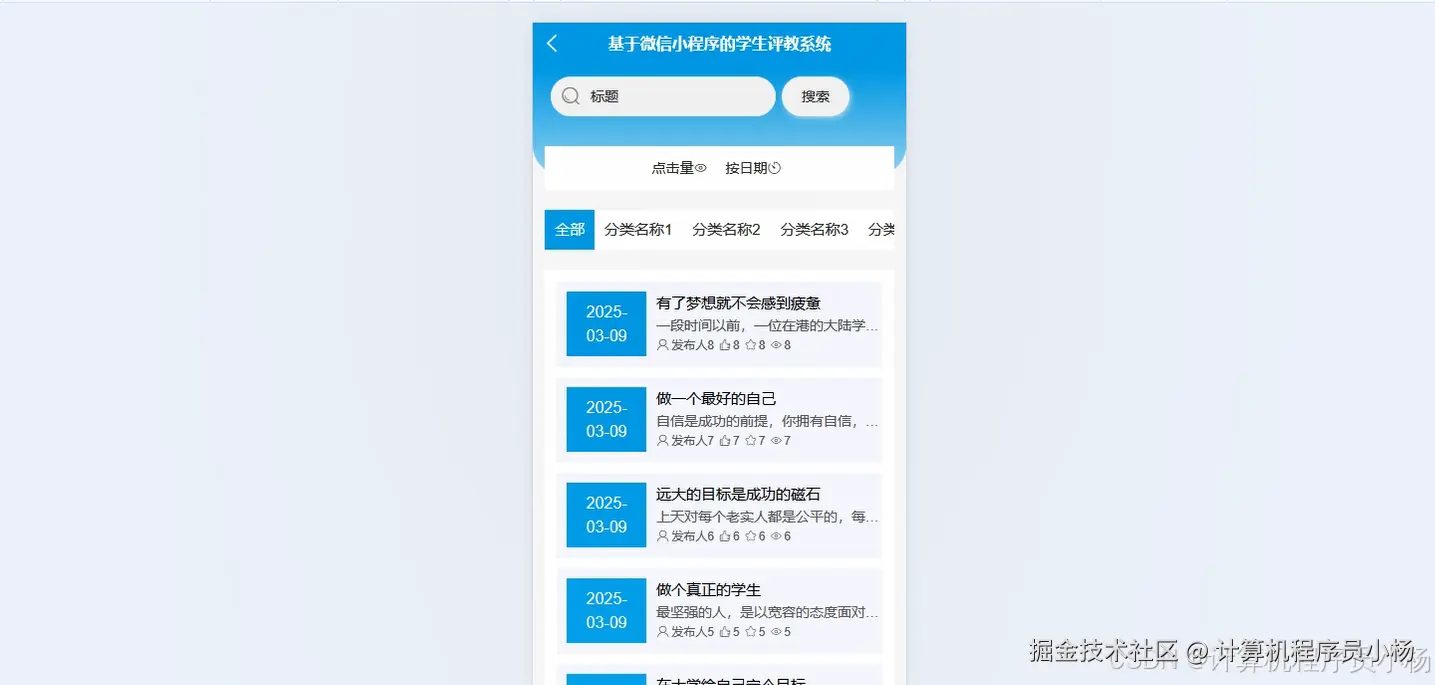Switch to the 分类名称2 category tab
Image resolution: width=1435 pixels, height=685 pixels.
pos(727,229)
